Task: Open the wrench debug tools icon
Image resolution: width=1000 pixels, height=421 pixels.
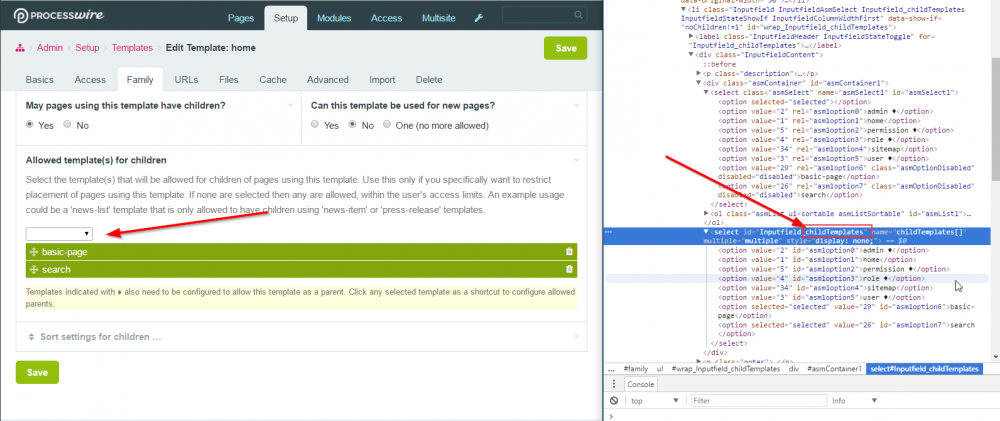Action: [x=479, y=18]
